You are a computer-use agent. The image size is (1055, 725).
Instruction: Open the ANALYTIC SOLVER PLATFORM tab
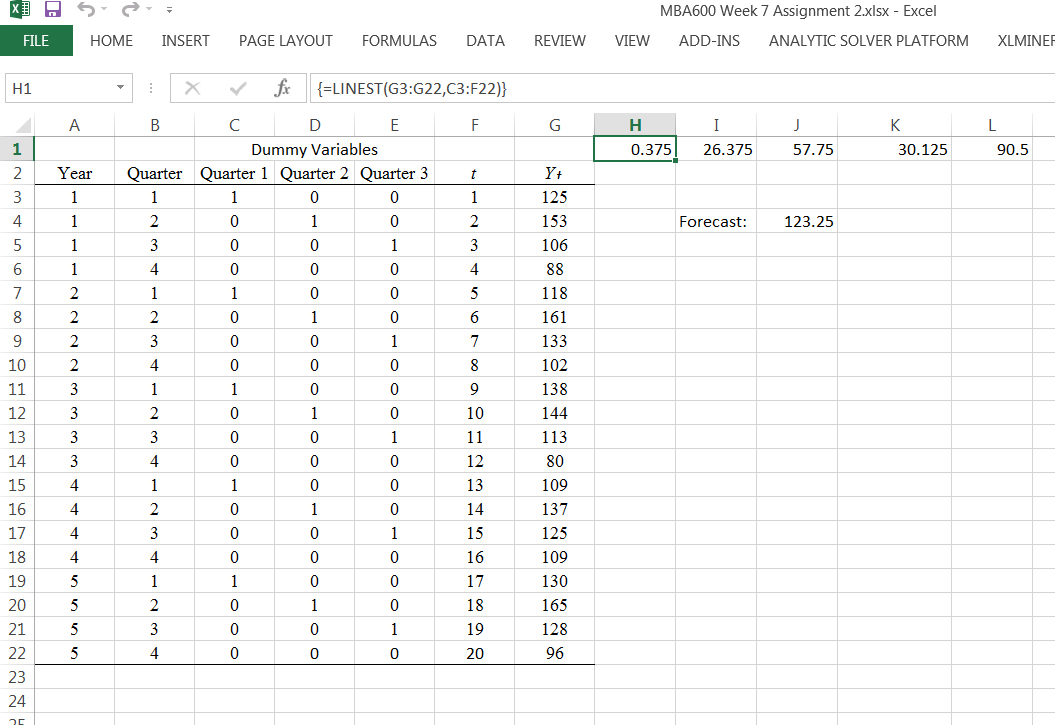point(869,40)
